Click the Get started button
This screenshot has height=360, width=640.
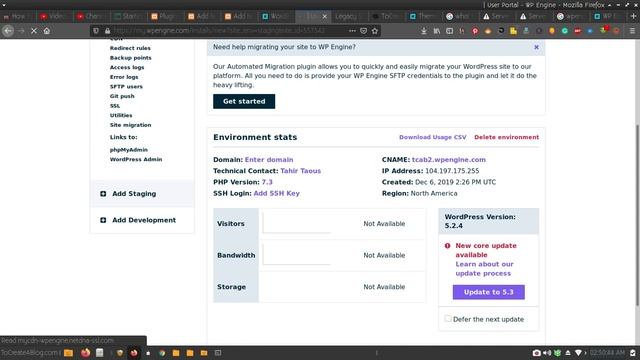244,101
